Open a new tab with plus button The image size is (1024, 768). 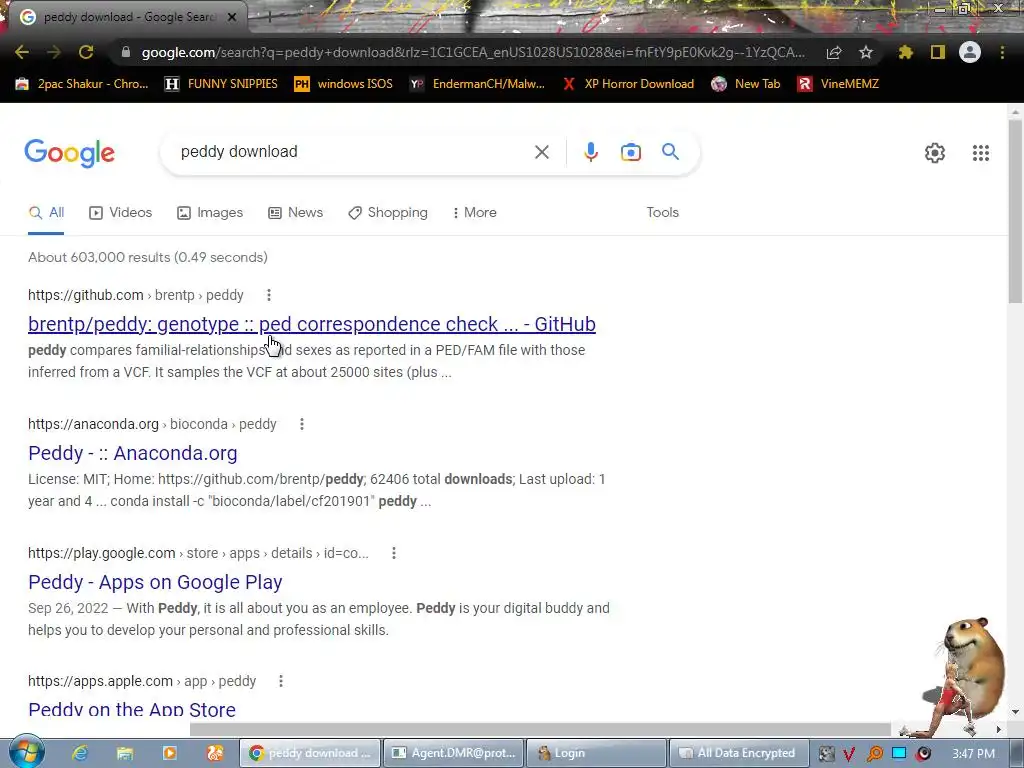click(x=269, y=17)
